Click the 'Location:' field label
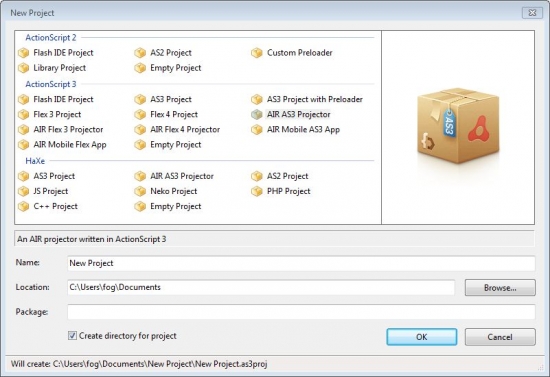This screenshot has width=550, height=377. pos(32,287)
